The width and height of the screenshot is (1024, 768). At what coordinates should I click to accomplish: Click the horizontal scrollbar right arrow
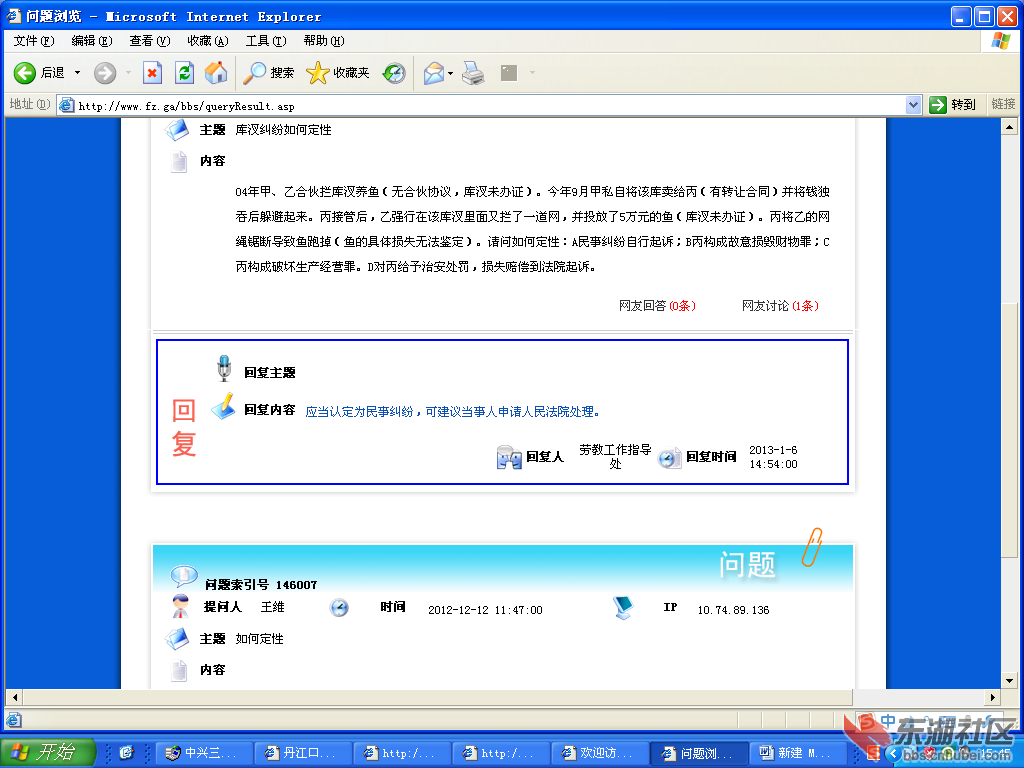point(993,697)
